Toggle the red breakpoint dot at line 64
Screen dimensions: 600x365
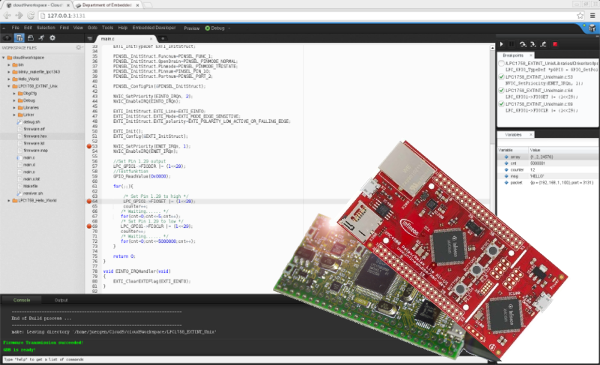tap(89, 201)
